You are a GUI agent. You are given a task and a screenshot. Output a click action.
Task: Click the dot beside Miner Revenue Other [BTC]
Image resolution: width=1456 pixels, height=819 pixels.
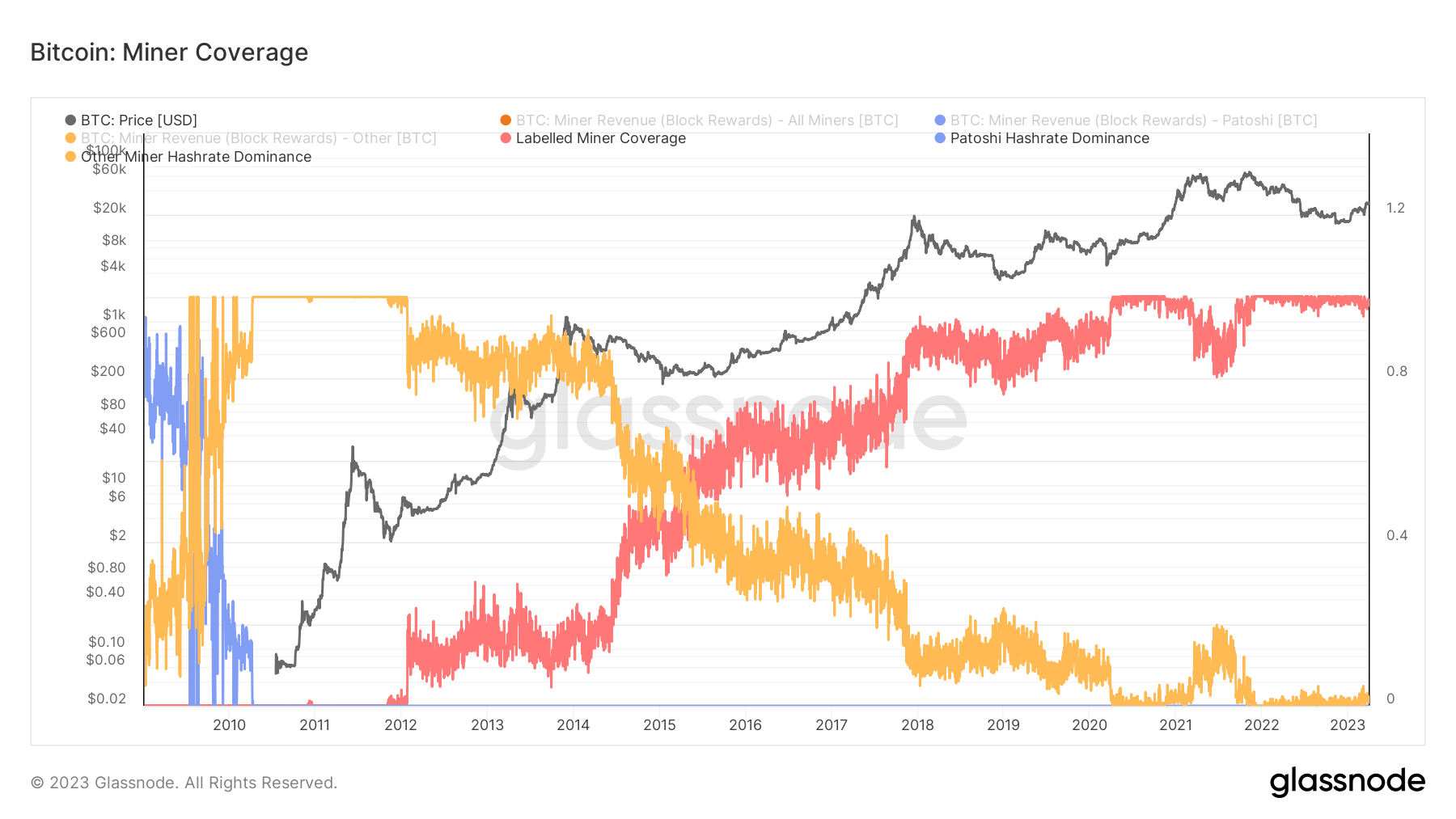click(70, 138)
